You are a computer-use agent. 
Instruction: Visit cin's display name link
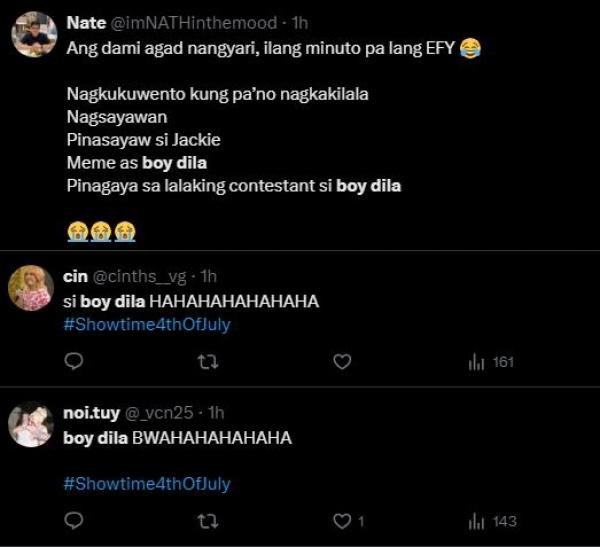point(75,275)
